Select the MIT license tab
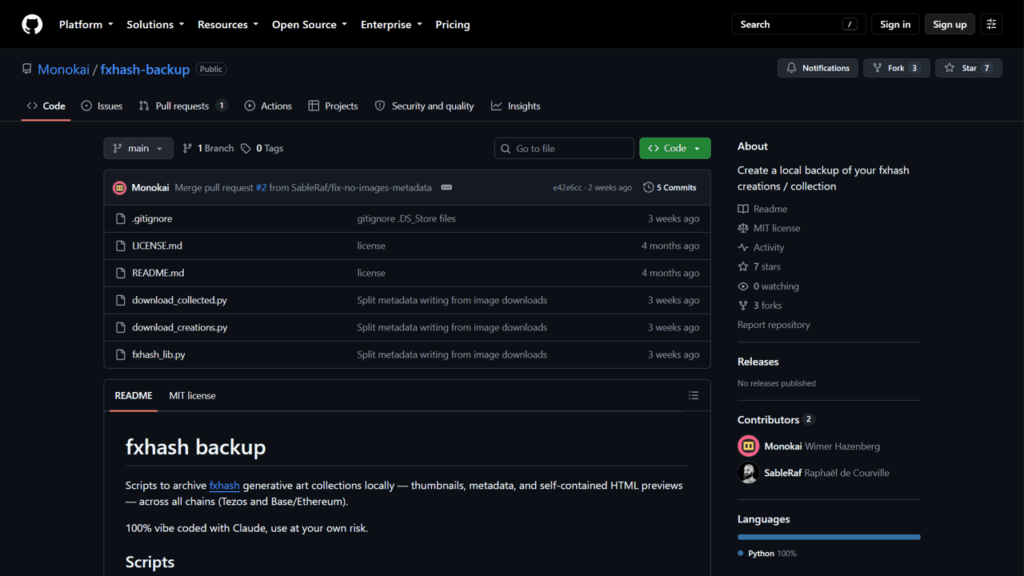The image size is (1024, 576). (x=192, y=396)
